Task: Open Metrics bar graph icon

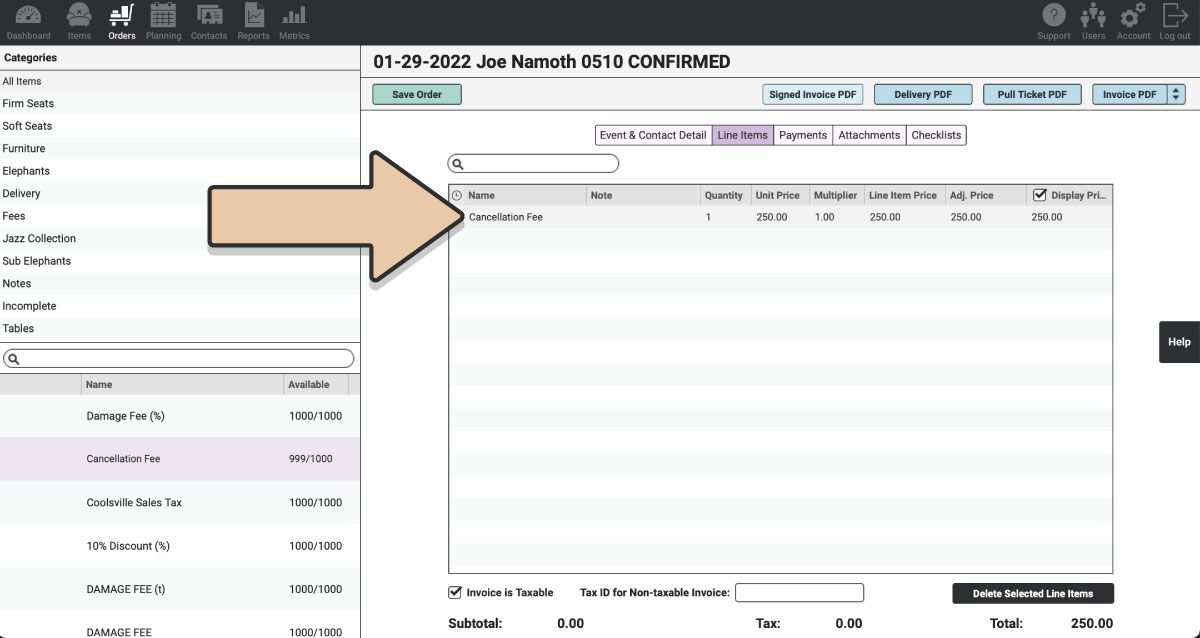Action: 294,16
